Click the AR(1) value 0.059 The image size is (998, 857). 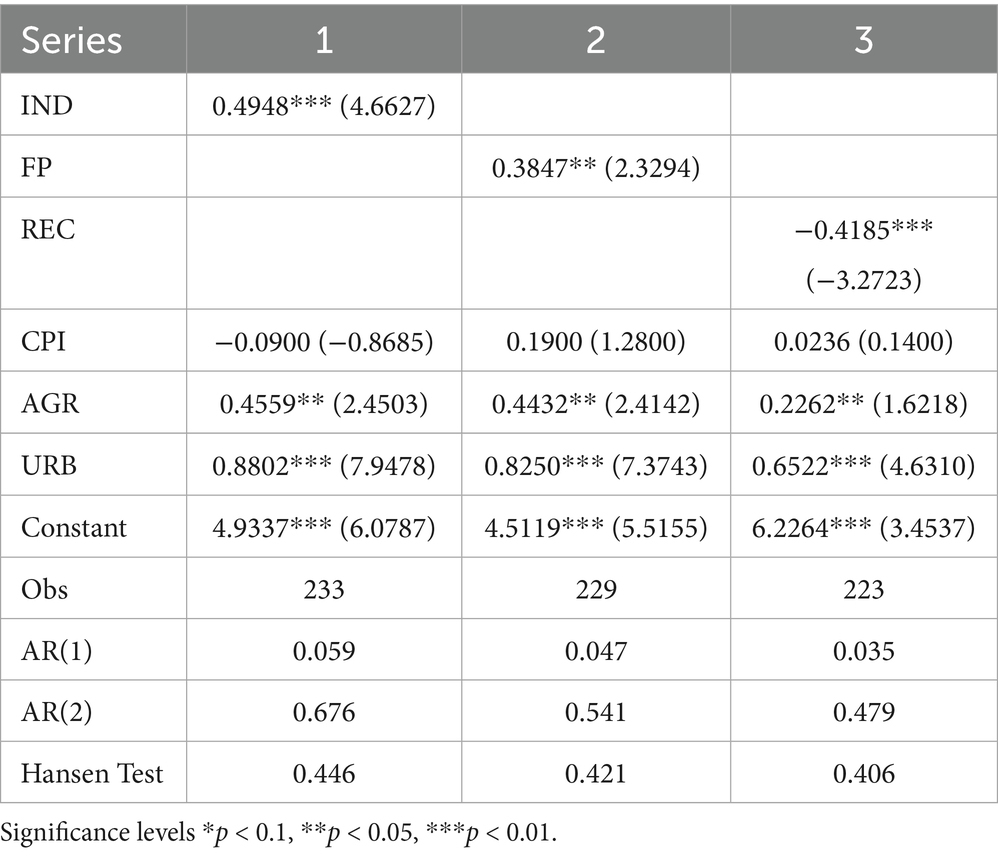(324, 651)
